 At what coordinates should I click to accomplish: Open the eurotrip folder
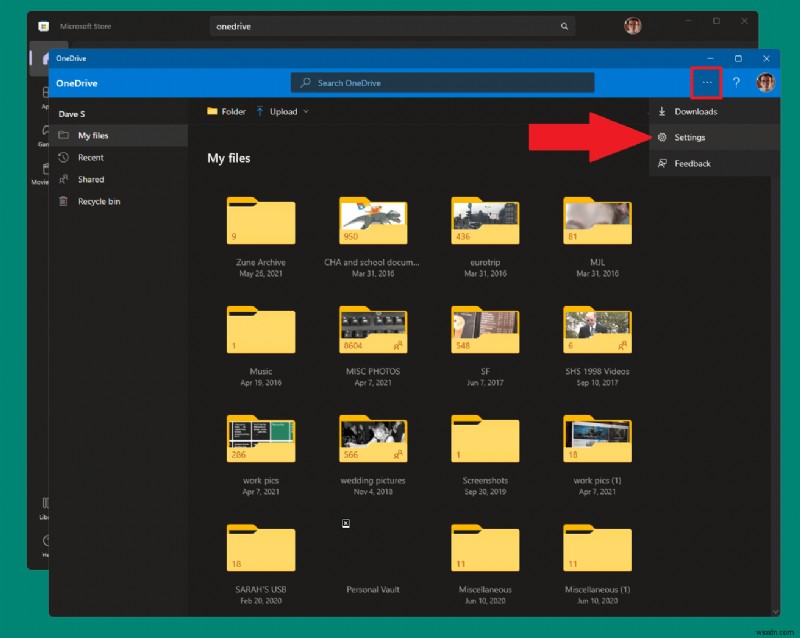(485, 222)
